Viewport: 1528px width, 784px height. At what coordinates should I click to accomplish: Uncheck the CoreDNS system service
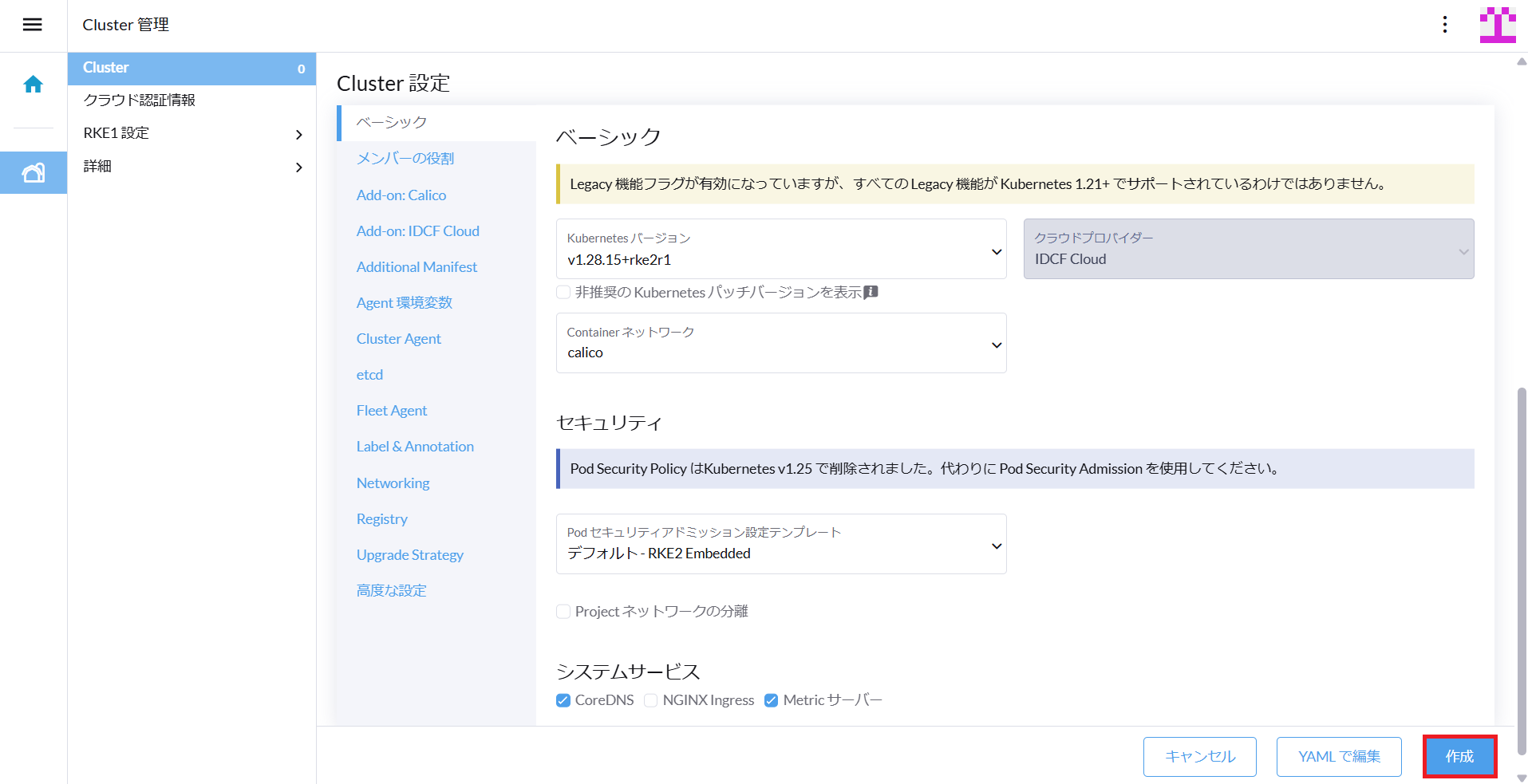click(x=563, y=700)
